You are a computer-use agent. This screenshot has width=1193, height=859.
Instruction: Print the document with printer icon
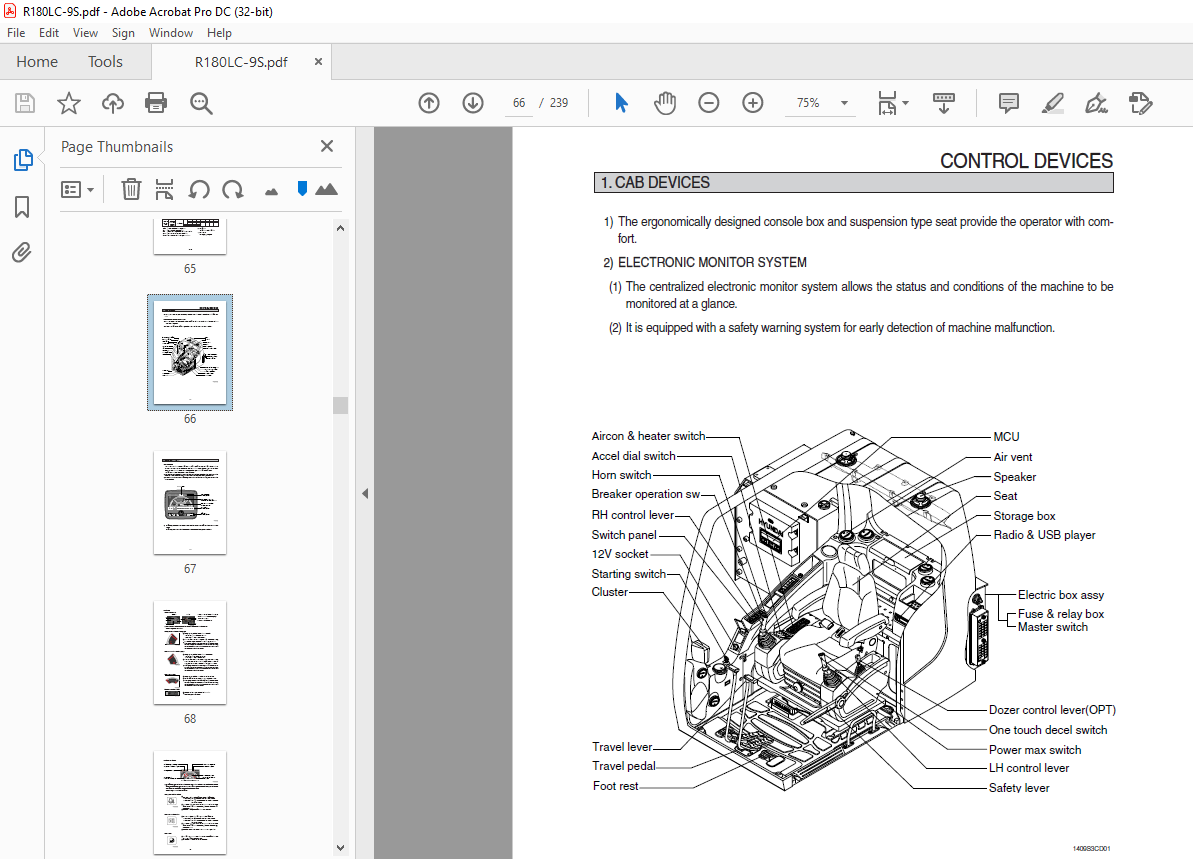point(156,103)
